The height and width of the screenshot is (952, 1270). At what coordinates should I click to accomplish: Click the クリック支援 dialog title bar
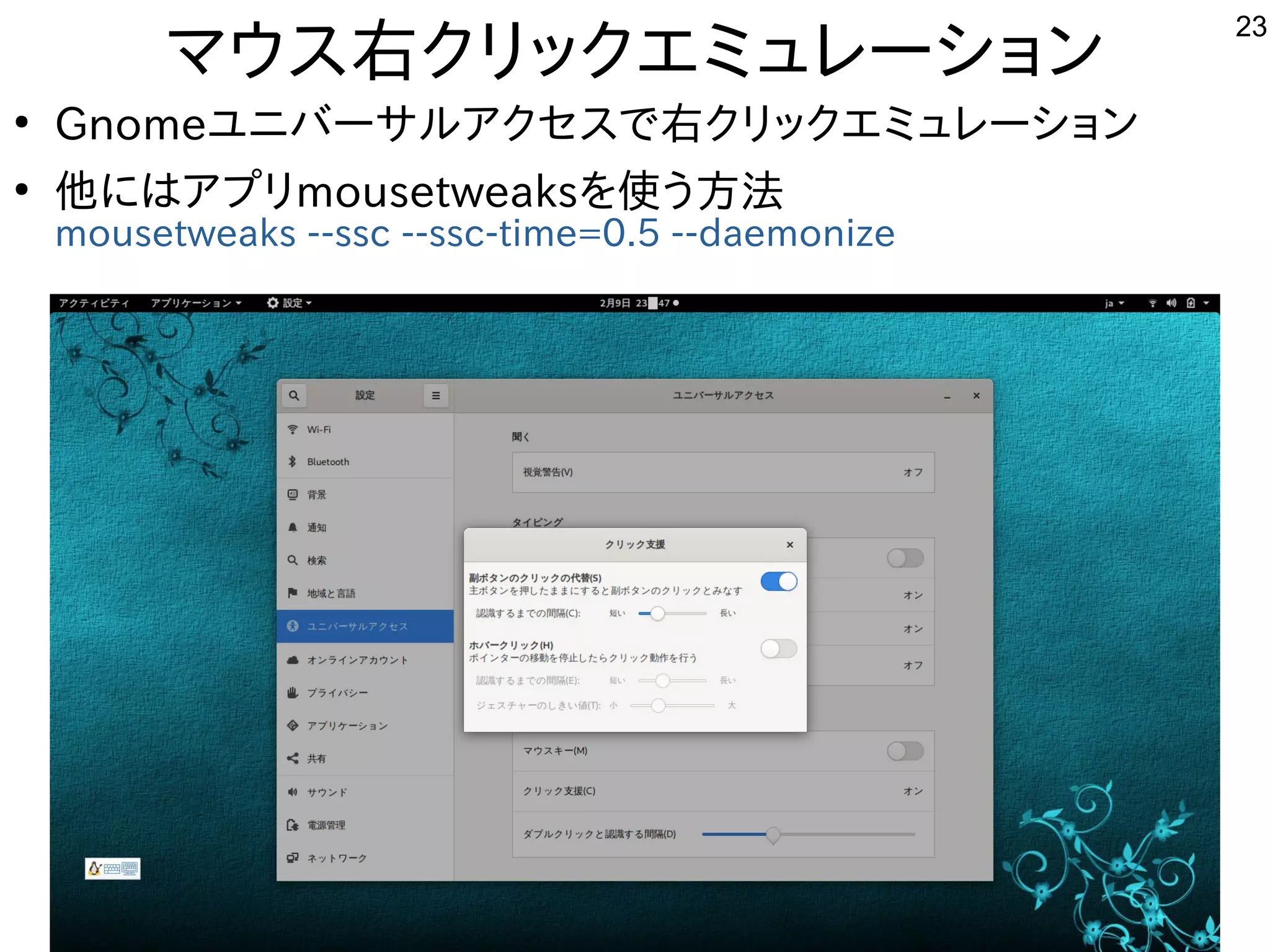[635, 545]
